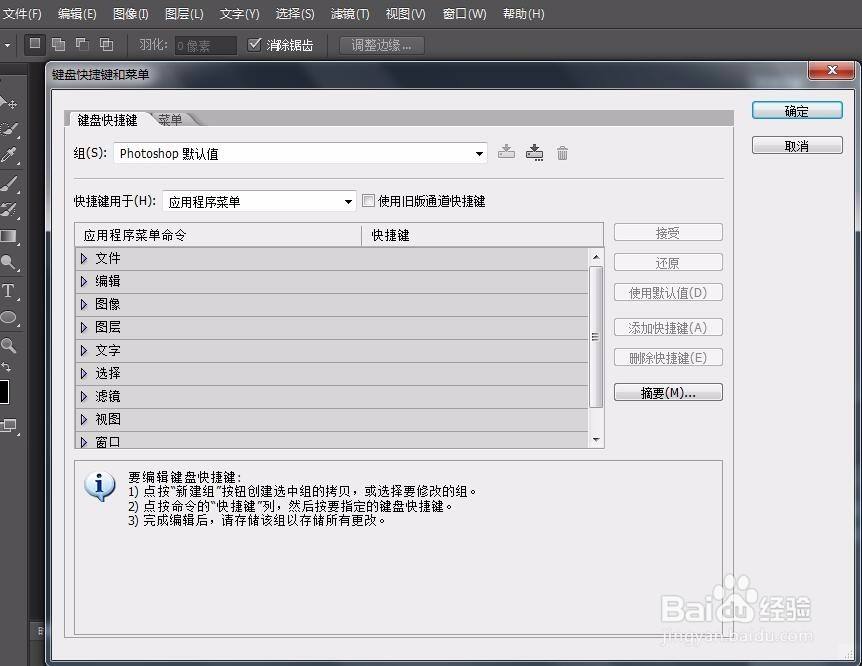Expand the 图像 command group

(x=84, y=305)
